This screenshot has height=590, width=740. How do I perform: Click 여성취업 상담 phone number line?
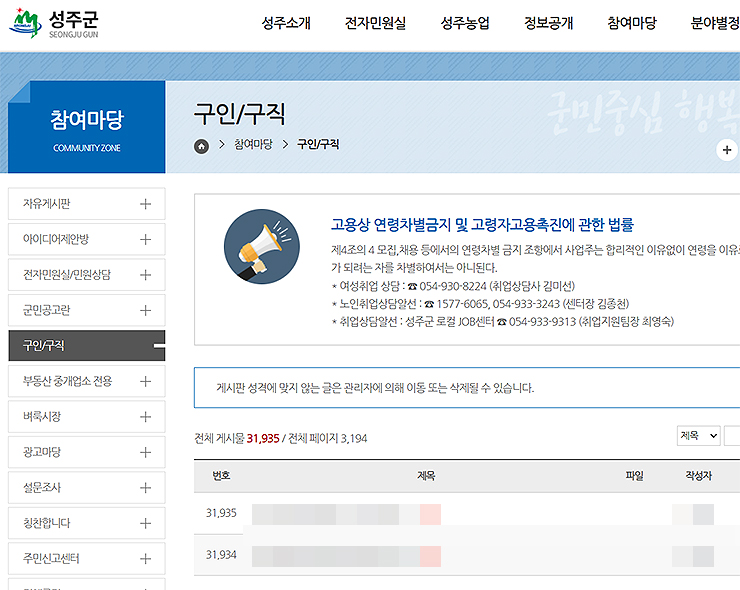pyautogui.click(x=453, y=286)
